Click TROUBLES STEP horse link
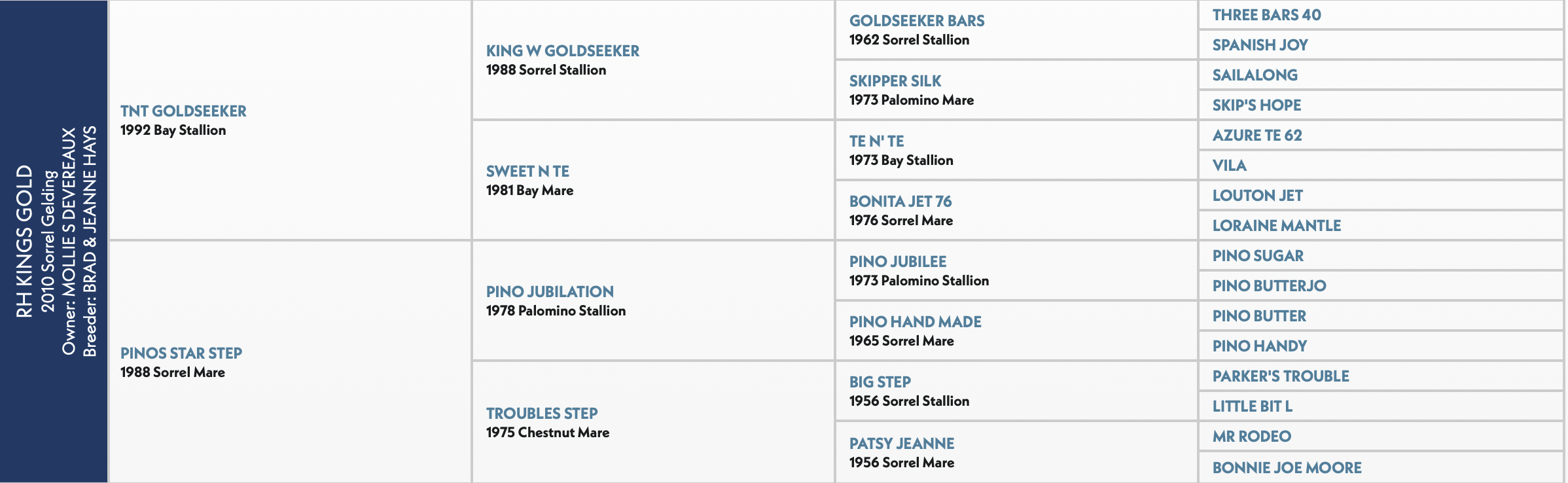 [542, 414]
